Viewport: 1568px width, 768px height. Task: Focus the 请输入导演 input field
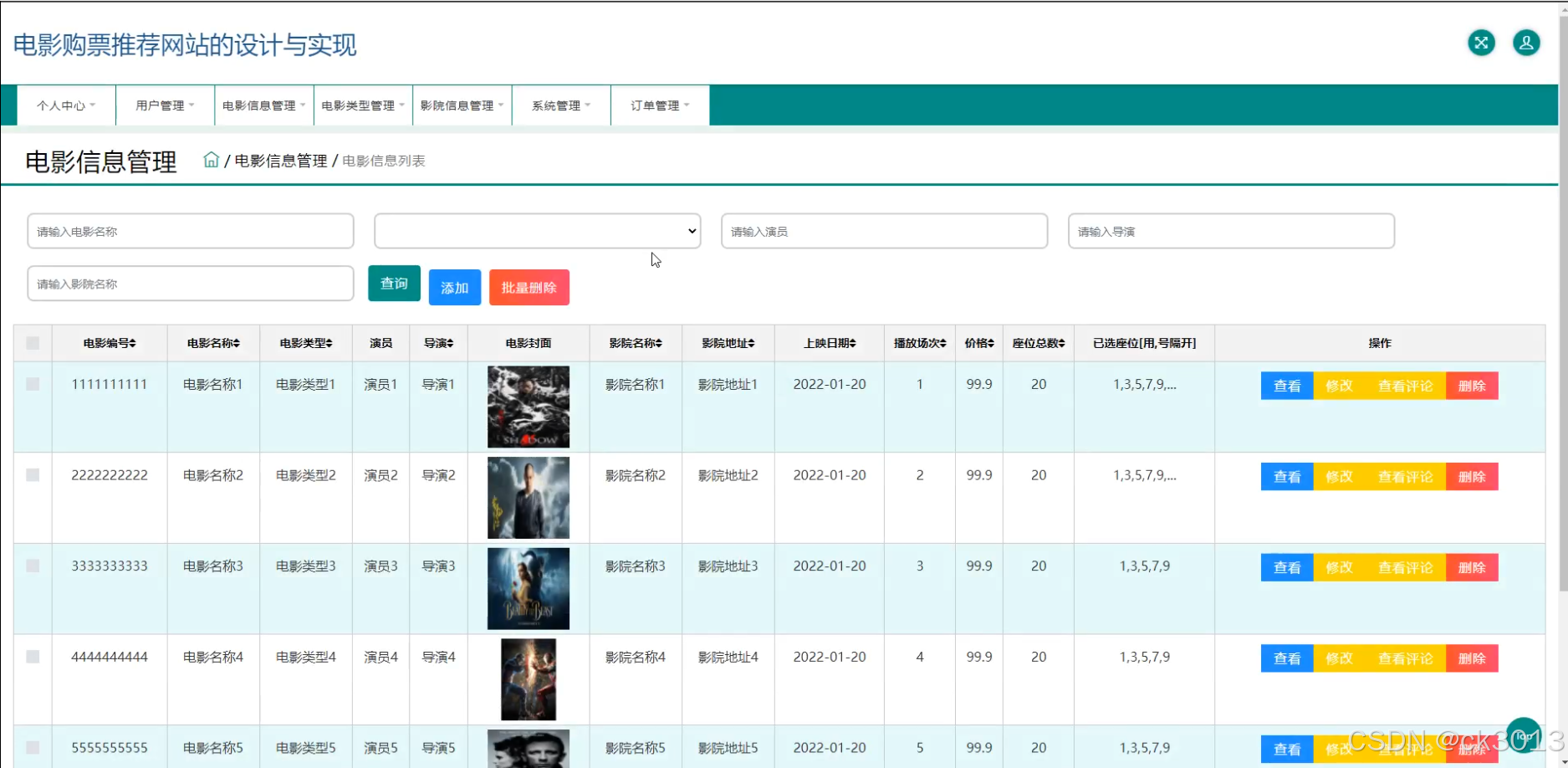[1231, 231]
